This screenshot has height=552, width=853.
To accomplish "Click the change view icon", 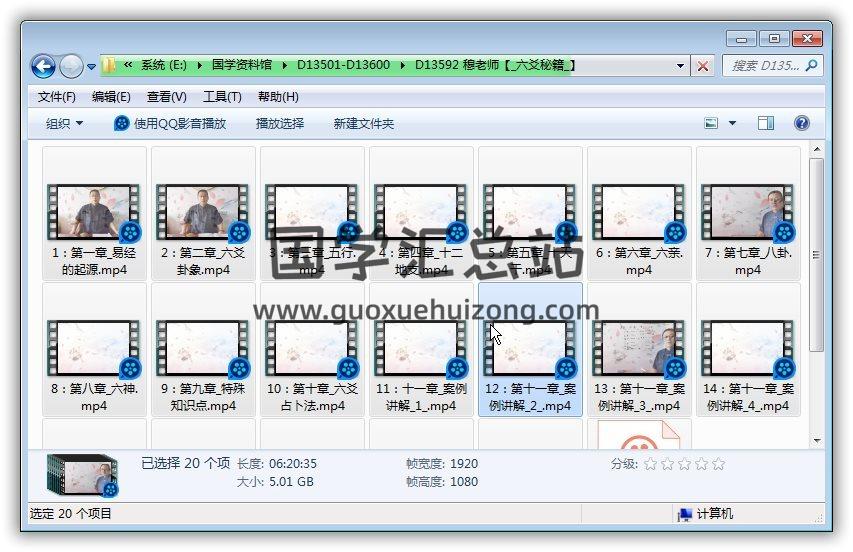I will [x=711, y=123].
